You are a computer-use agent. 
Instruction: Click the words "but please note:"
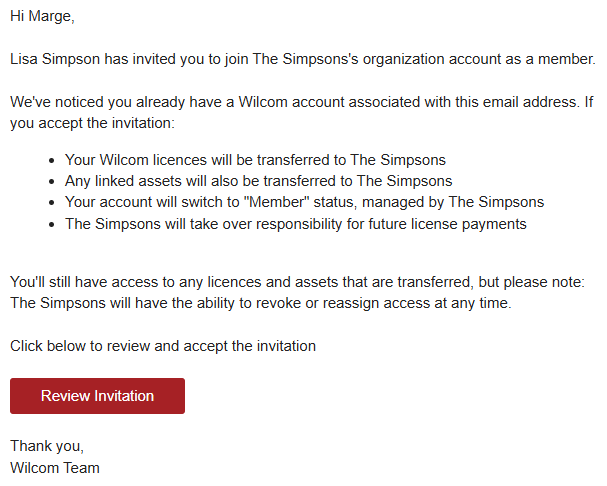[532, 282]
